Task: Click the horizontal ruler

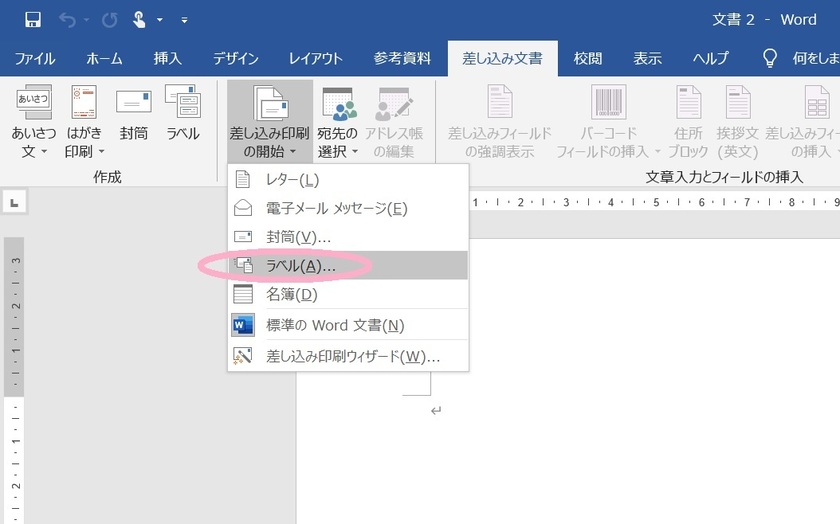Action: pos(654,202)
